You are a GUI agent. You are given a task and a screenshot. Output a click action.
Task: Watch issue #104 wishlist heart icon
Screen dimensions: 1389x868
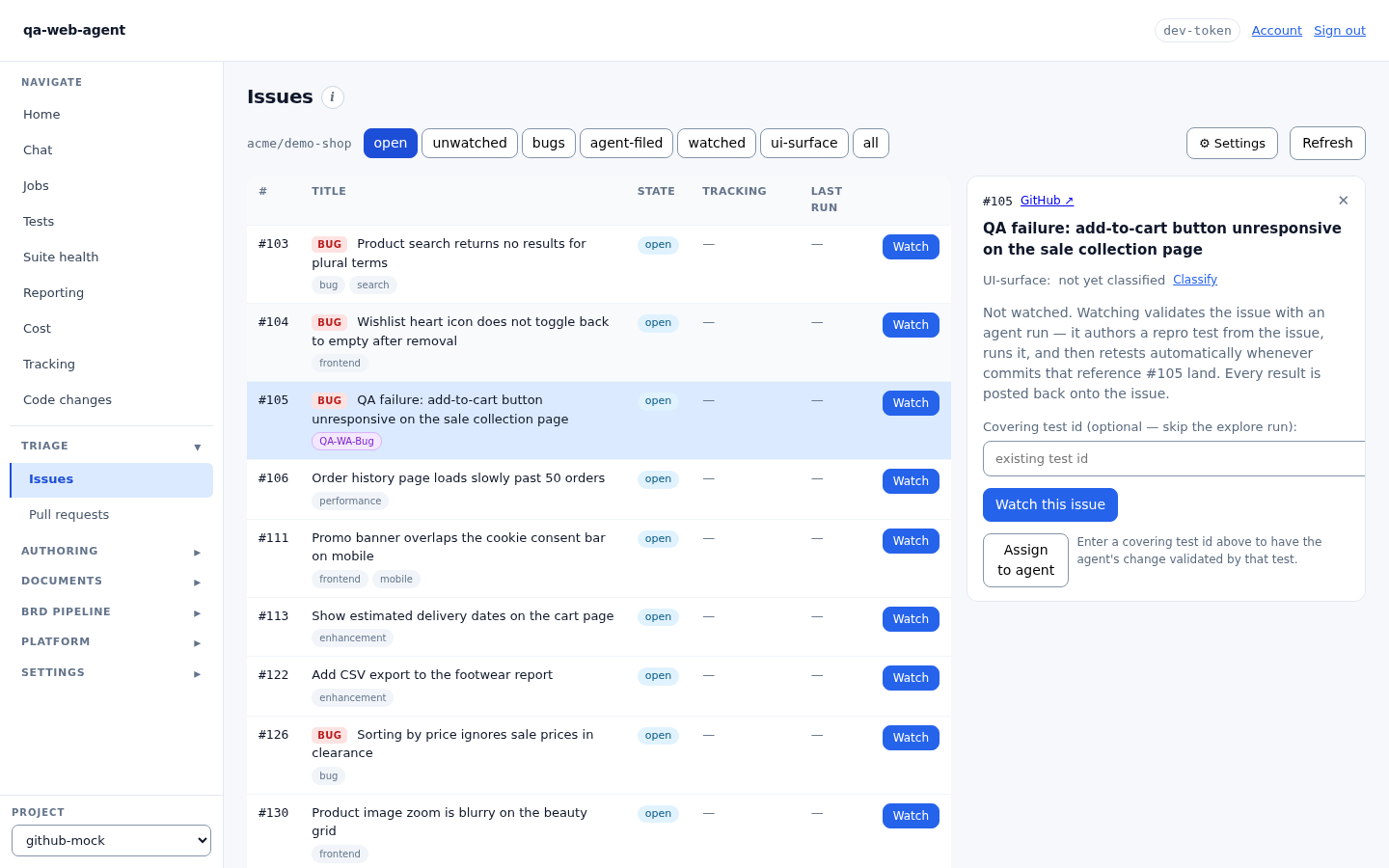click(x=911, y=325)
